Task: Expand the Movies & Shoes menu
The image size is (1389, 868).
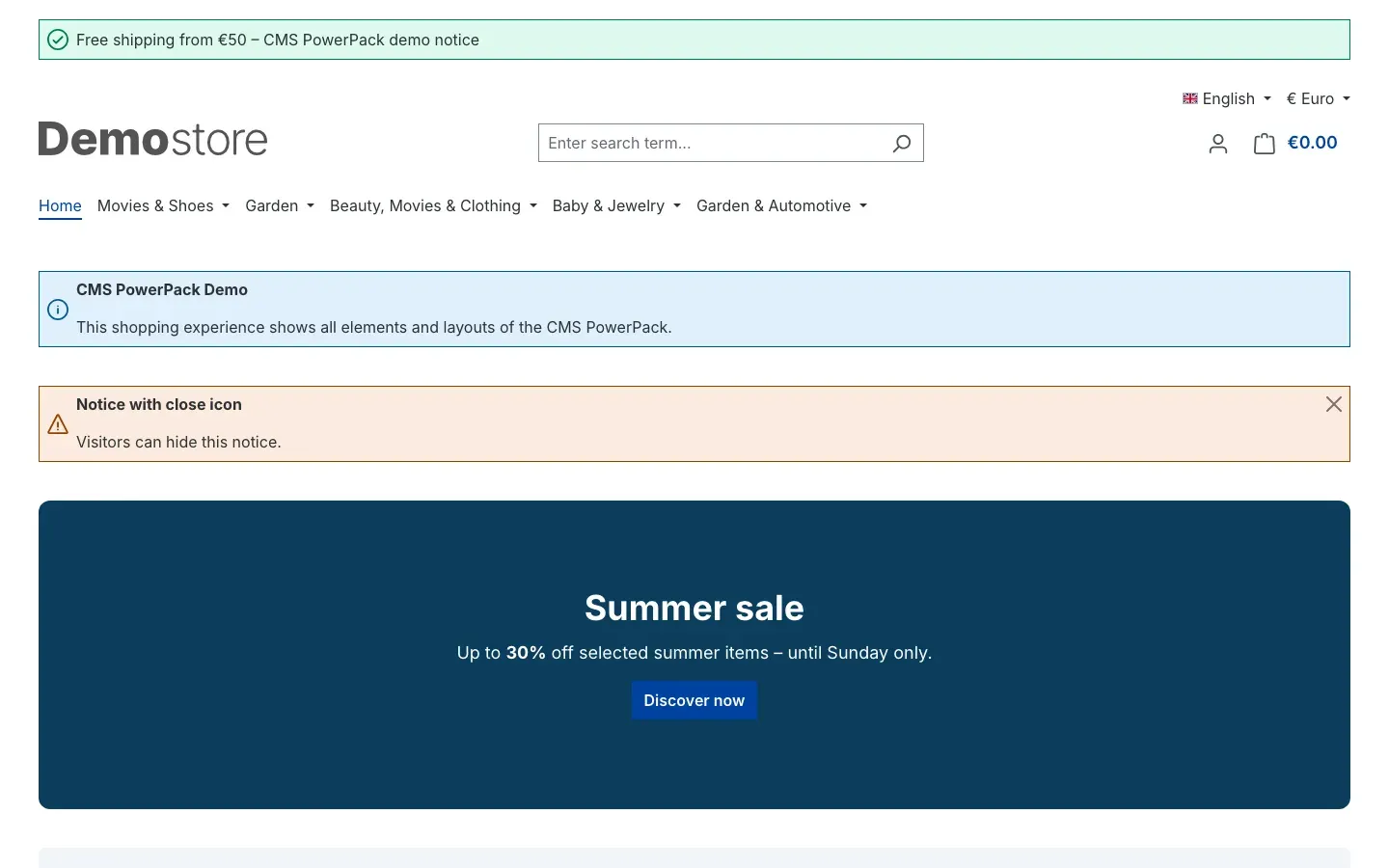Action: coord(163,205)
